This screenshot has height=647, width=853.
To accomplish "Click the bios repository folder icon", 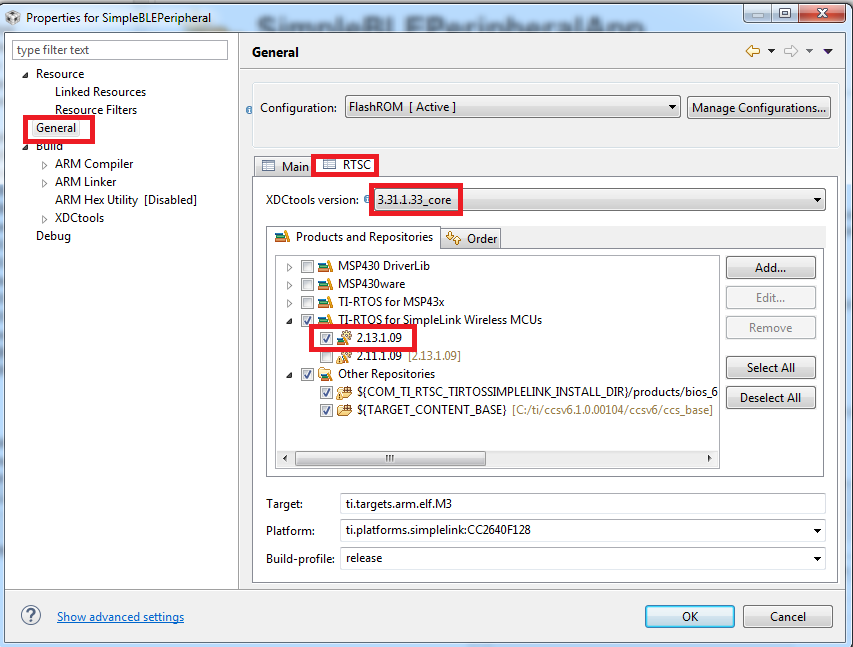I will click(x=344, y=392).
